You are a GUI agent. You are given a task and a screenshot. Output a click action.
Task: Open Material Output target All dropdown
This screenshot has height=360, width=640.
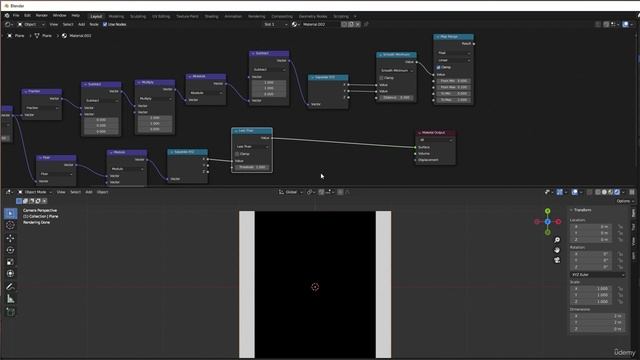point(436,140)
